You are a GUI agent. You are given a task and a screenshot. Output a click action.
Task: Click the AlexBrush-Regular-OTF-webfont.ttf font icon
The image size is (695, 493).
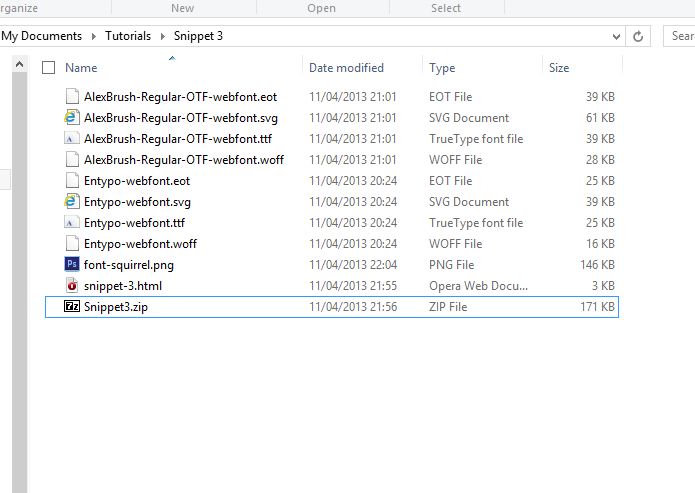click(x=72, y=138)
